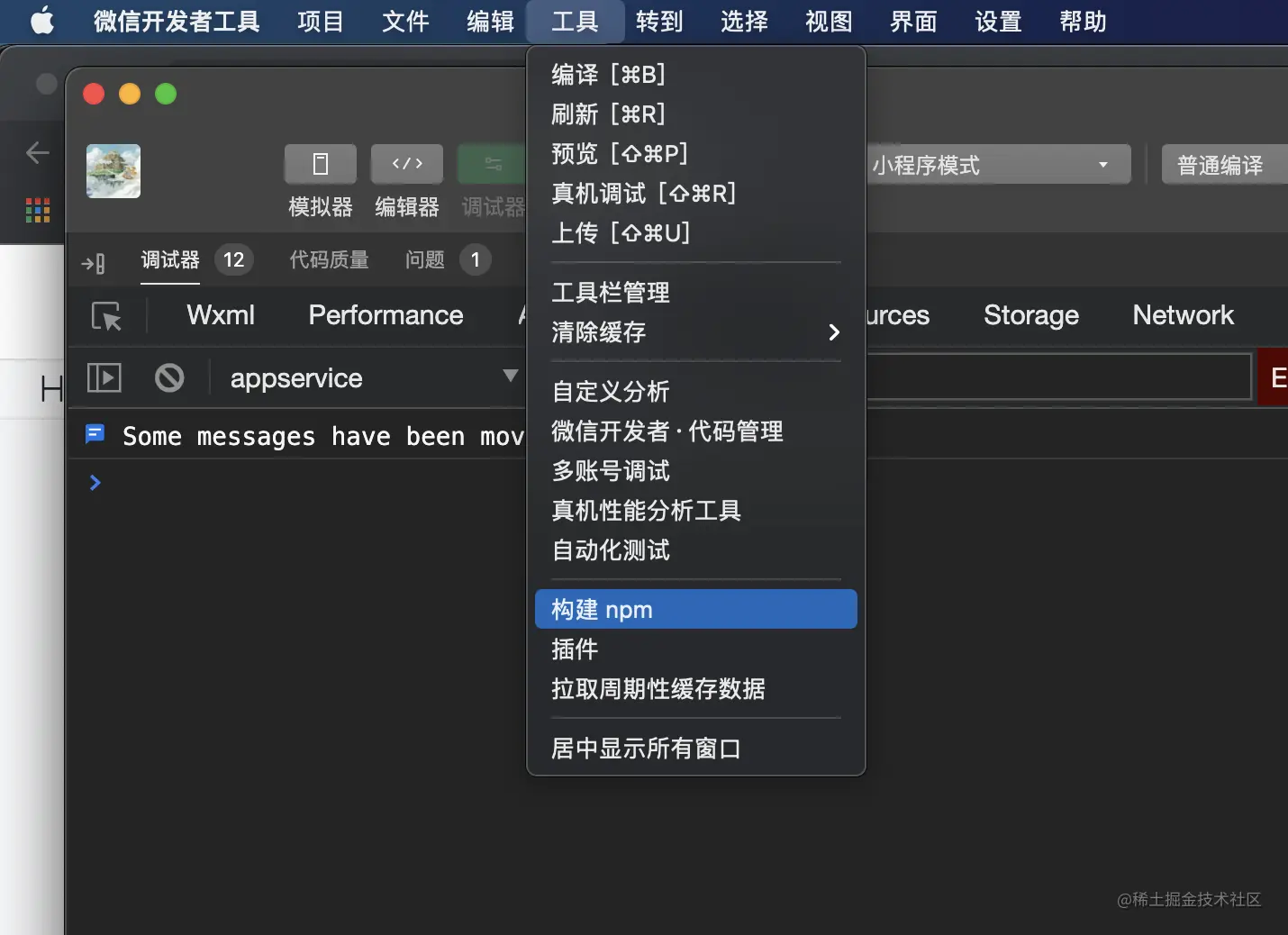Click the blue message info icon
Screen dimensions: 1288x935
click(x=95, y=434)
